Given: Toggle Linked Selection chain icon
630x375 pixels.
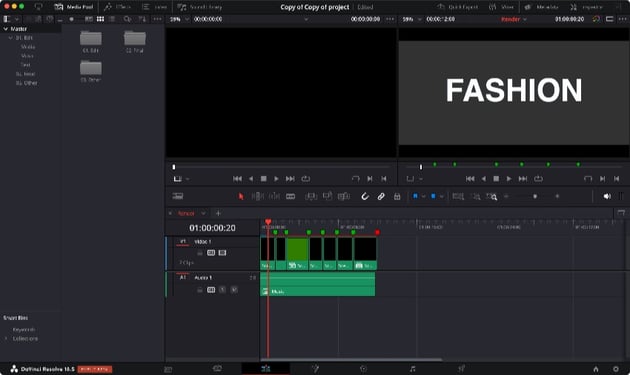Looking at the screenshot, I should tap(381, 196).
